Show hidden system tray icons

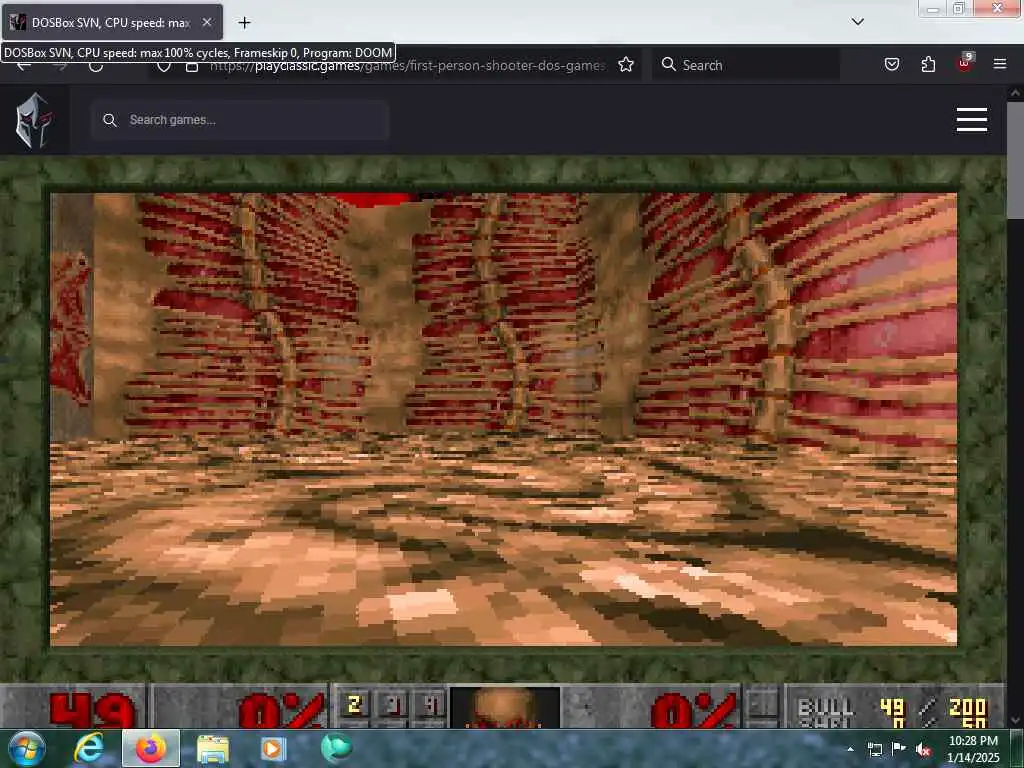coord(850,750)
